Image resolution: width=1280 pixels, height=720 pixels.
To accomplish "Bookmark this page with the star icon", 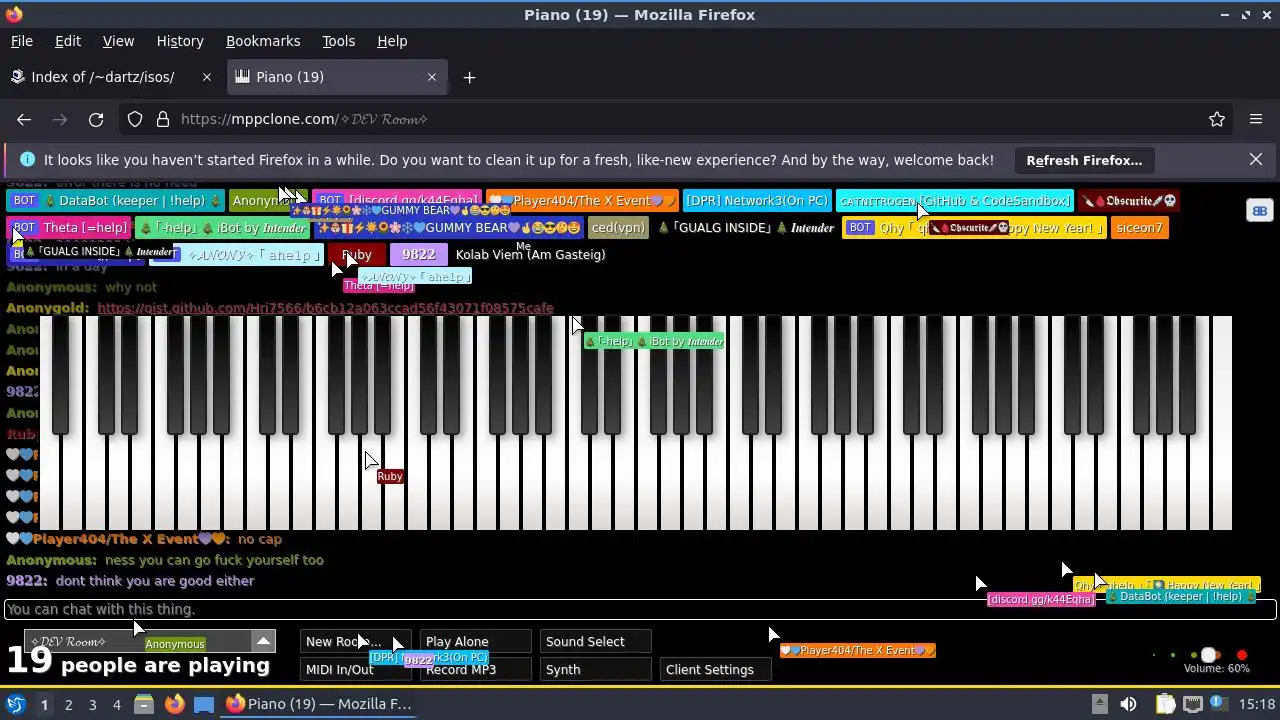I will [x=1217, y=119].
